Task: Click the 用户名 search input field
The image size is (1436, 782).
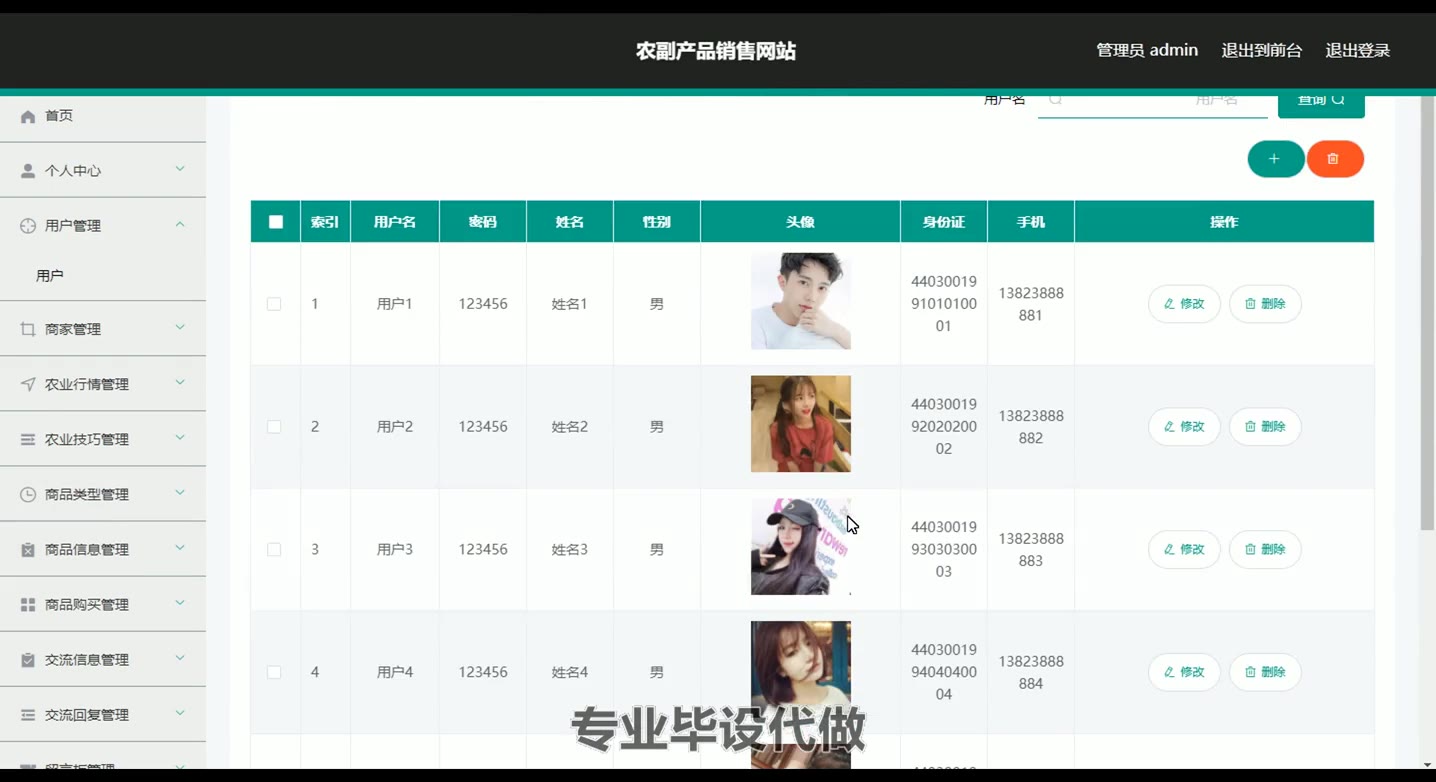Action: [1153, 102]
